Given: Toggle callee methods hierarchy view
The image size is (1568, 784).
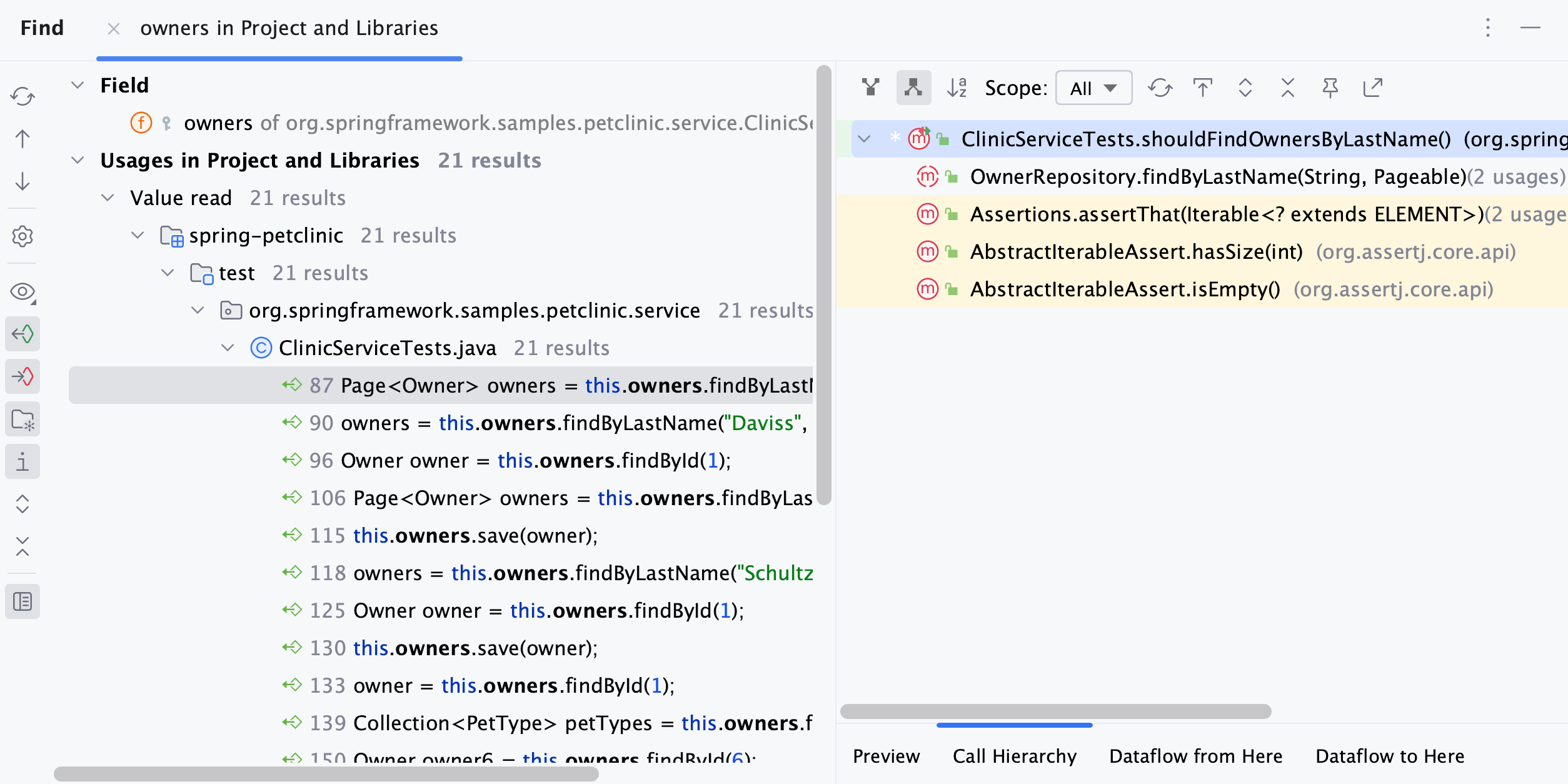Looking at the screenshot, I should 913,88.
